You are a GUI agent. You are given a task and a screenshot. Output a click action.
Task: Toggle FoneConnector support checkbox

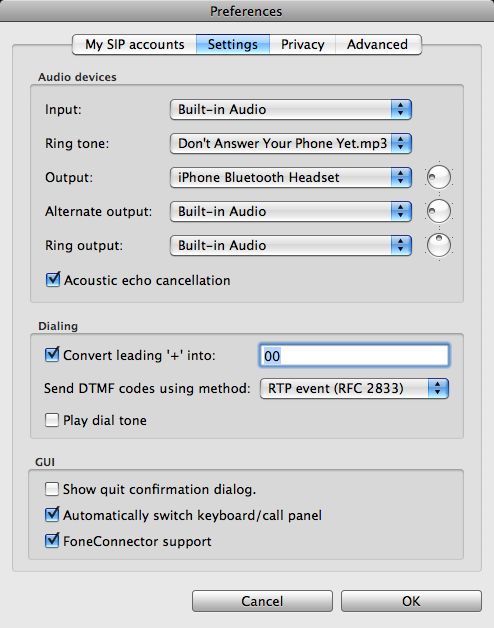(x=52, y=540)
